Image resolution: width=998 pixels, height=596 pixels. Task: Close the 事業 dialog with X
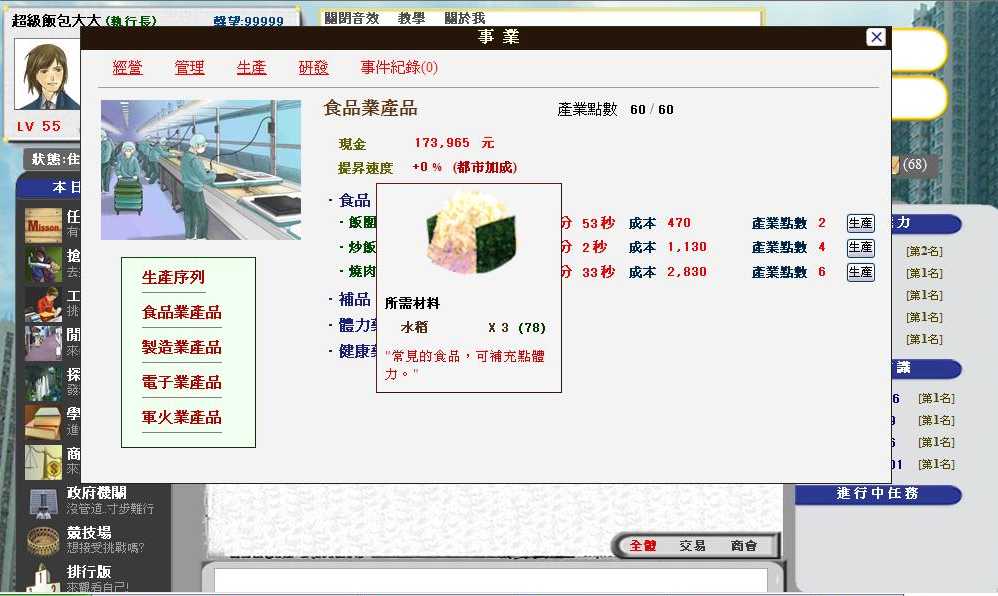876,37
